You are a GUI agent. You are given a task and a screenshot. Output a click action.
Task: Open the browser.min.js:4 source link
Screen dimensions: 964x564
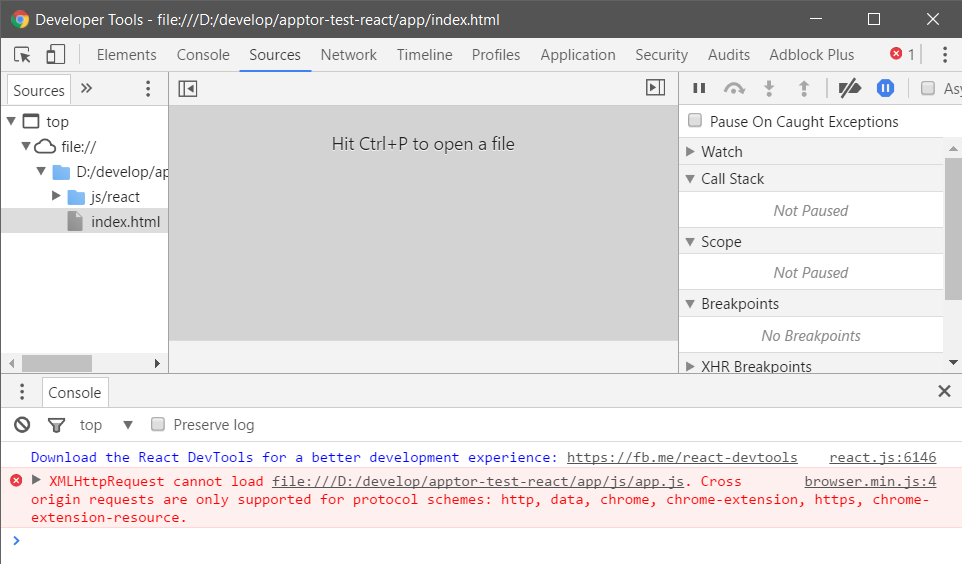(x=870, y=482)
